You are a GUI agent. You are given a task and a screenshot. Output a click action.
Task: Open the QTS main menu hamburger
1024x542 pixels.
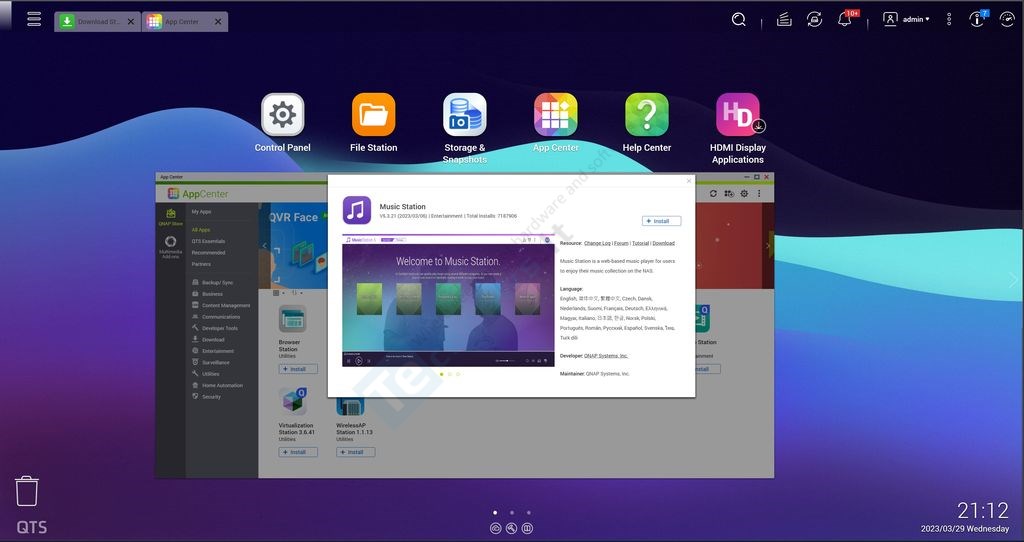(34, 19)
